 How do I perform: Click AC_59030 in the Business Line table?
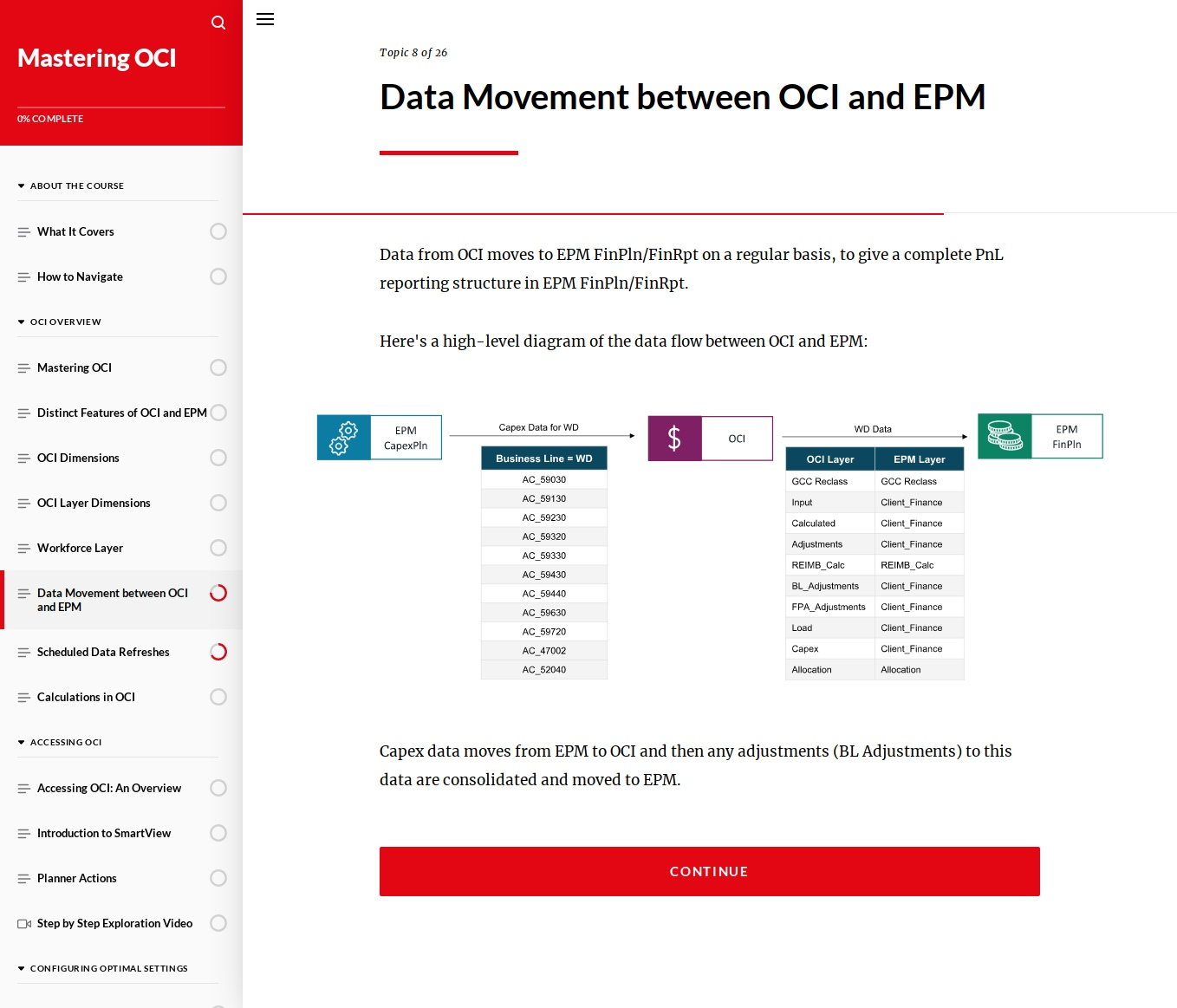click(544, 479)
